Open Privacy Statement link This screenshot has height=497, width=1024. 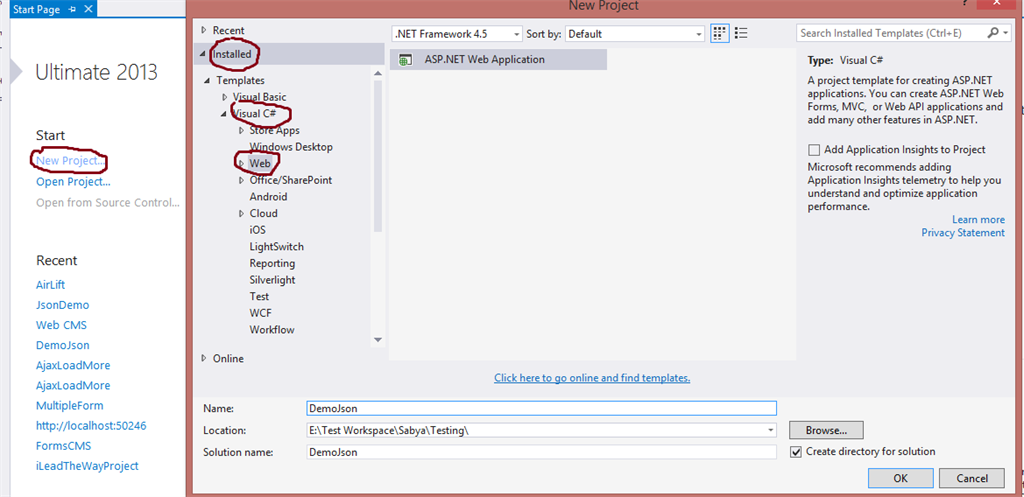click(x=963, y=232)
